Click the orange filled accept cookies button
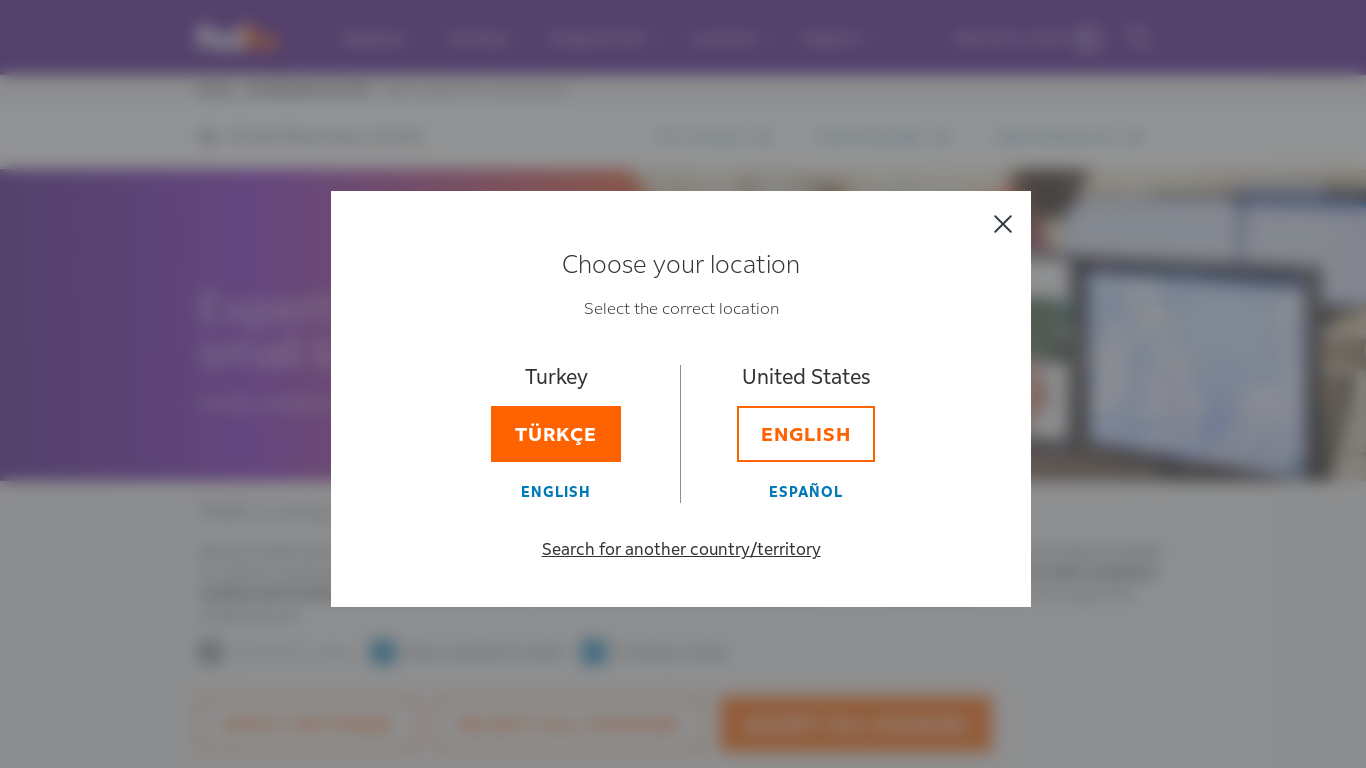 [x=856, y=724]
